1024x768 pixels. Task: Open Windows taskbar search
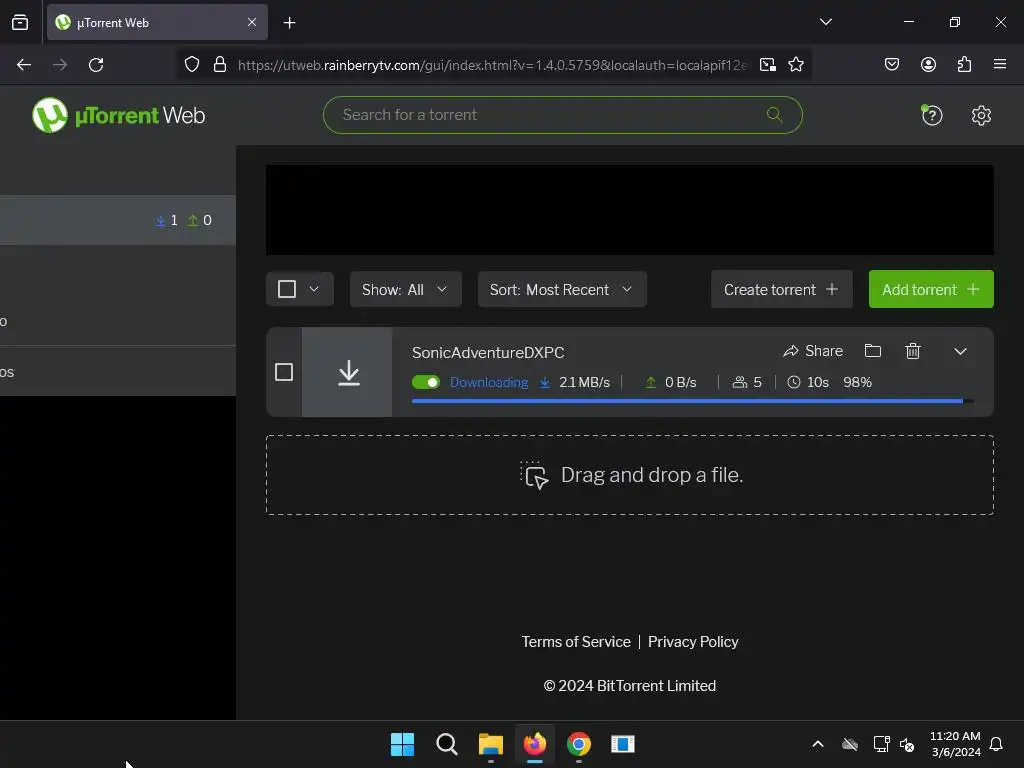pyautogui.click(x=447, y=744)
